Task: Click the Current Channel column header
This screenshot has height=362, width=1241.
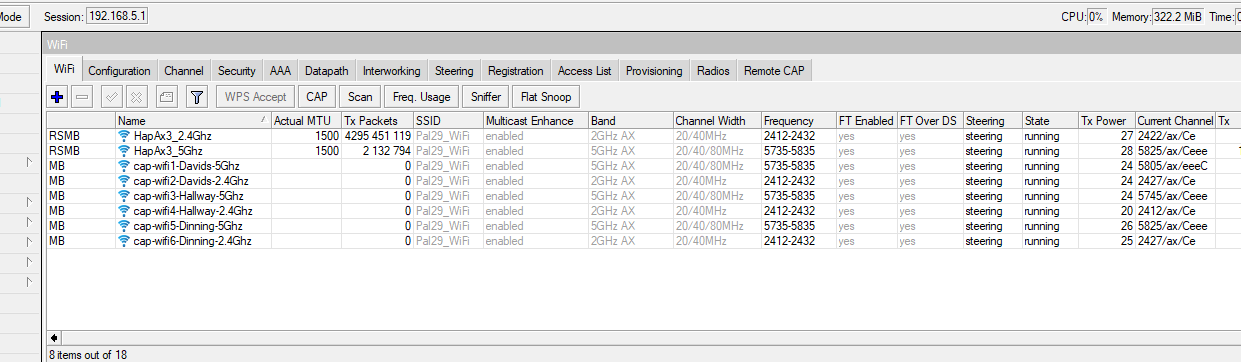Action: [1175, 121]
